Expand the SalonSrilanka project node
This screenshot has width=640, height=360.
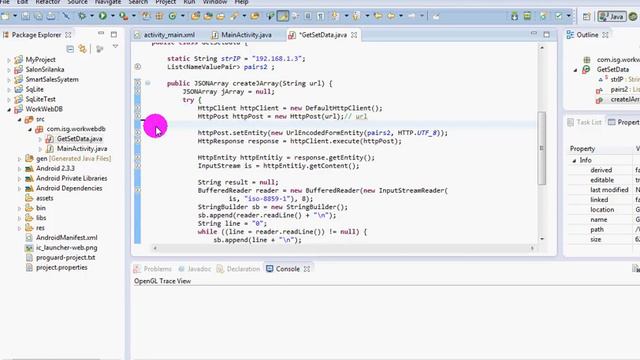coord(9,70)
